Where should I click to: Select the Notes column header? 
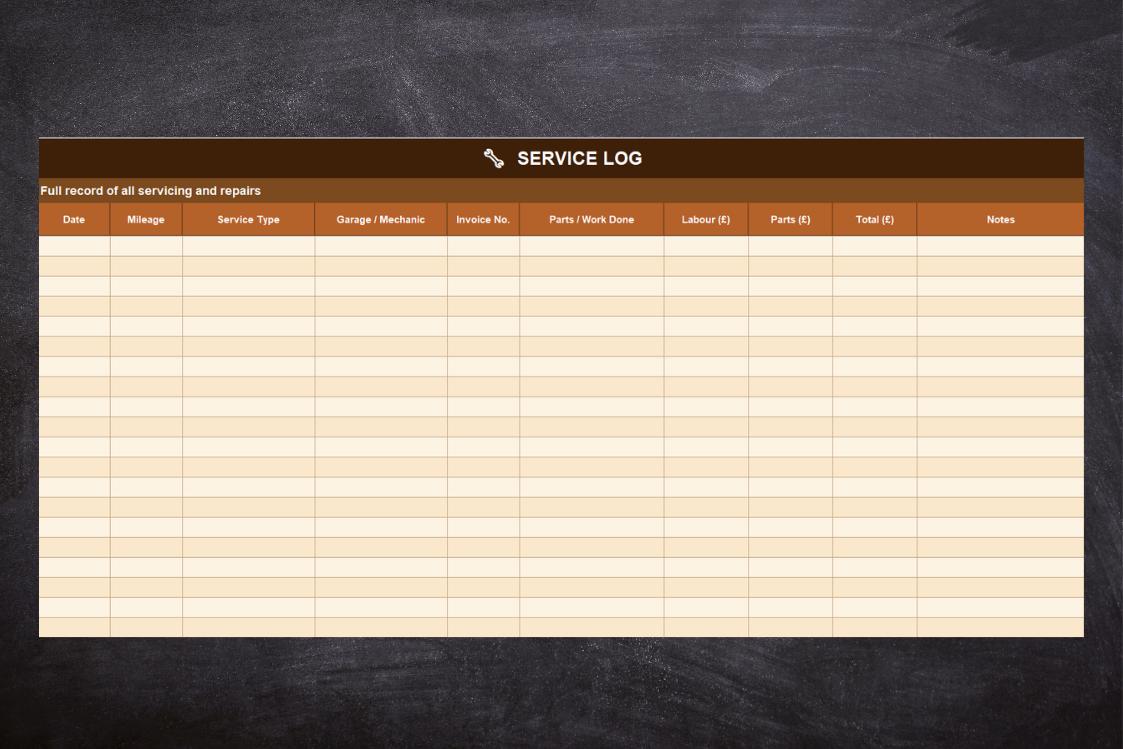1001,219
